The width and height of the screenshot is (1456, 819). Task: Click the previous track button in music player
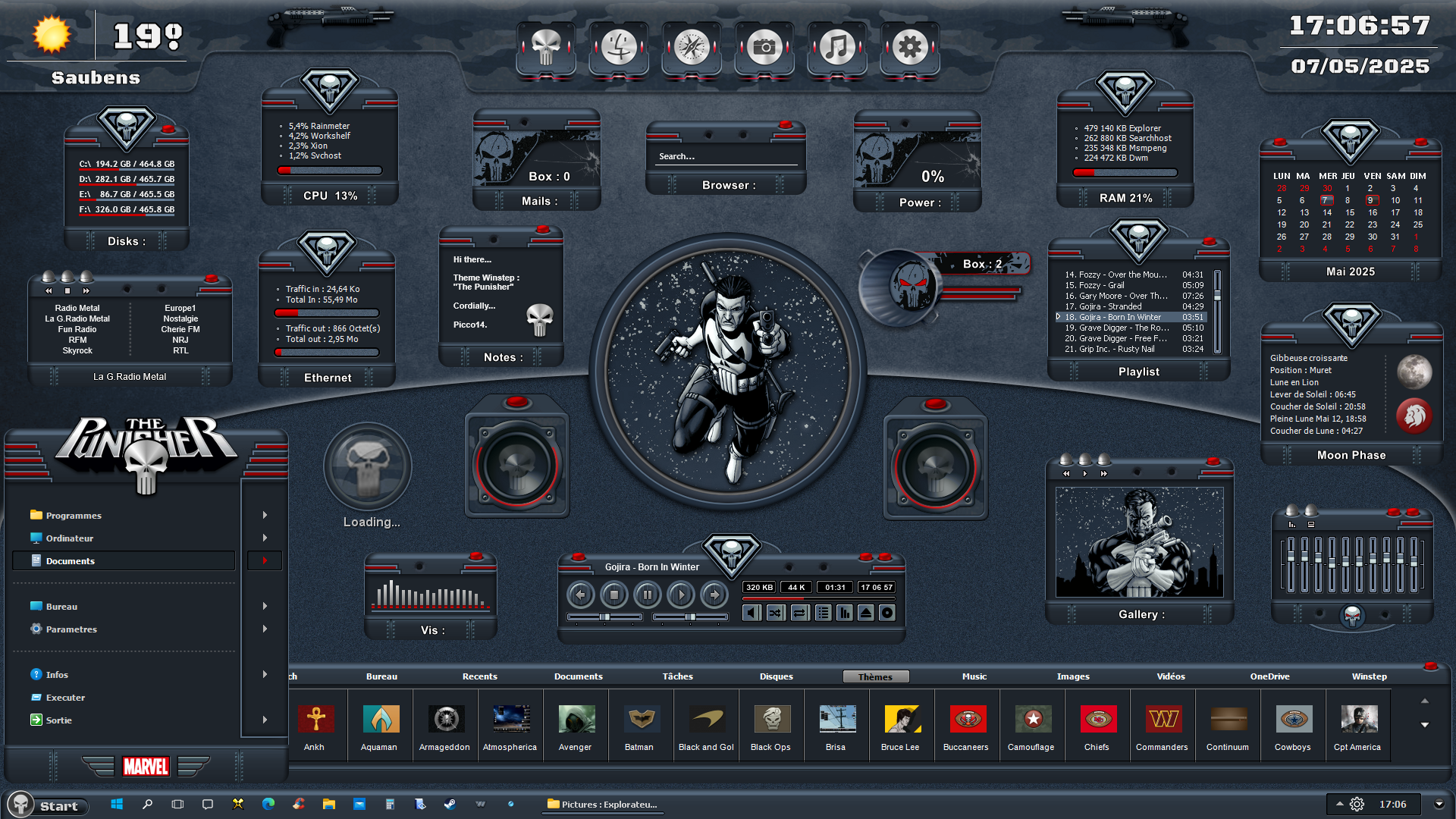pos(581,595)
